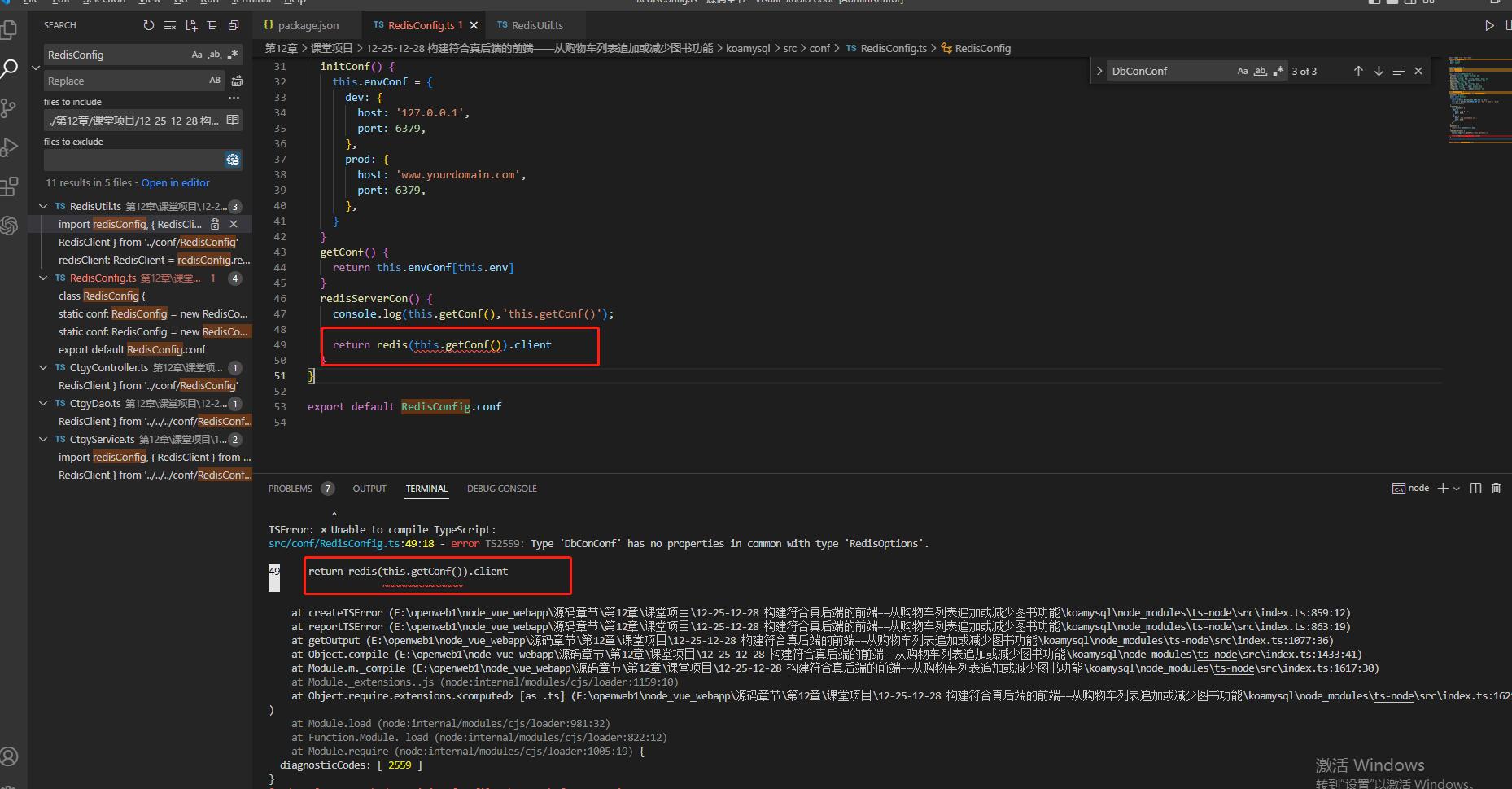Screen dimensions: 1512x789
Task: Focus the DbConConf find input field
Action: pyautogui.click(x=1170, y=71)
